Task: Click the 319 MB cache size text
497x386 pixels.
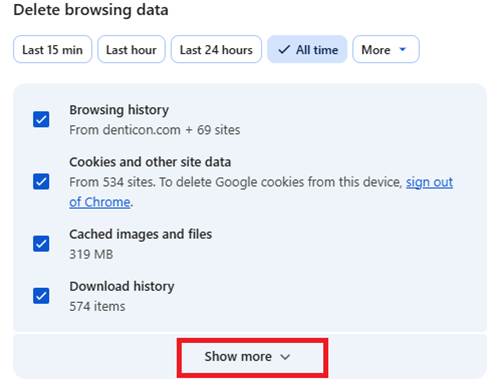Action: tap(91, 254)
